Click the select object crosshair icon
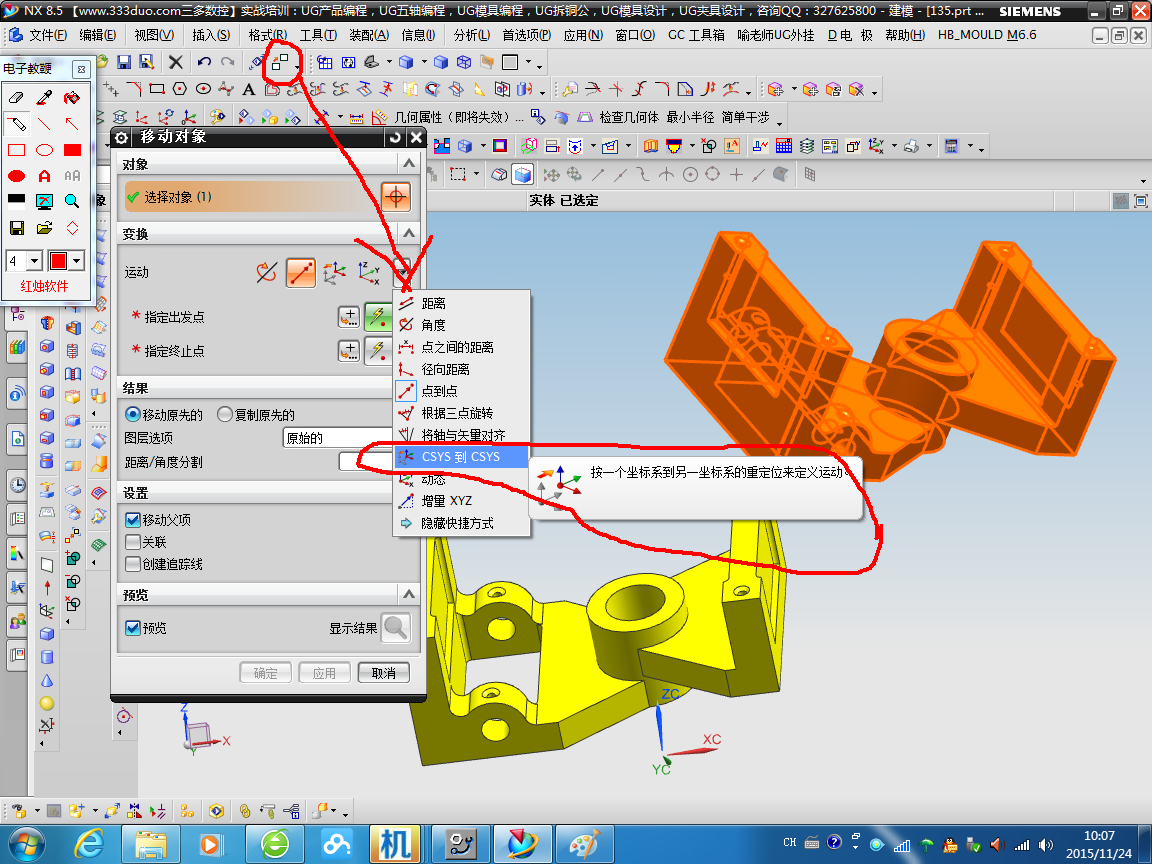 (395, 197)
